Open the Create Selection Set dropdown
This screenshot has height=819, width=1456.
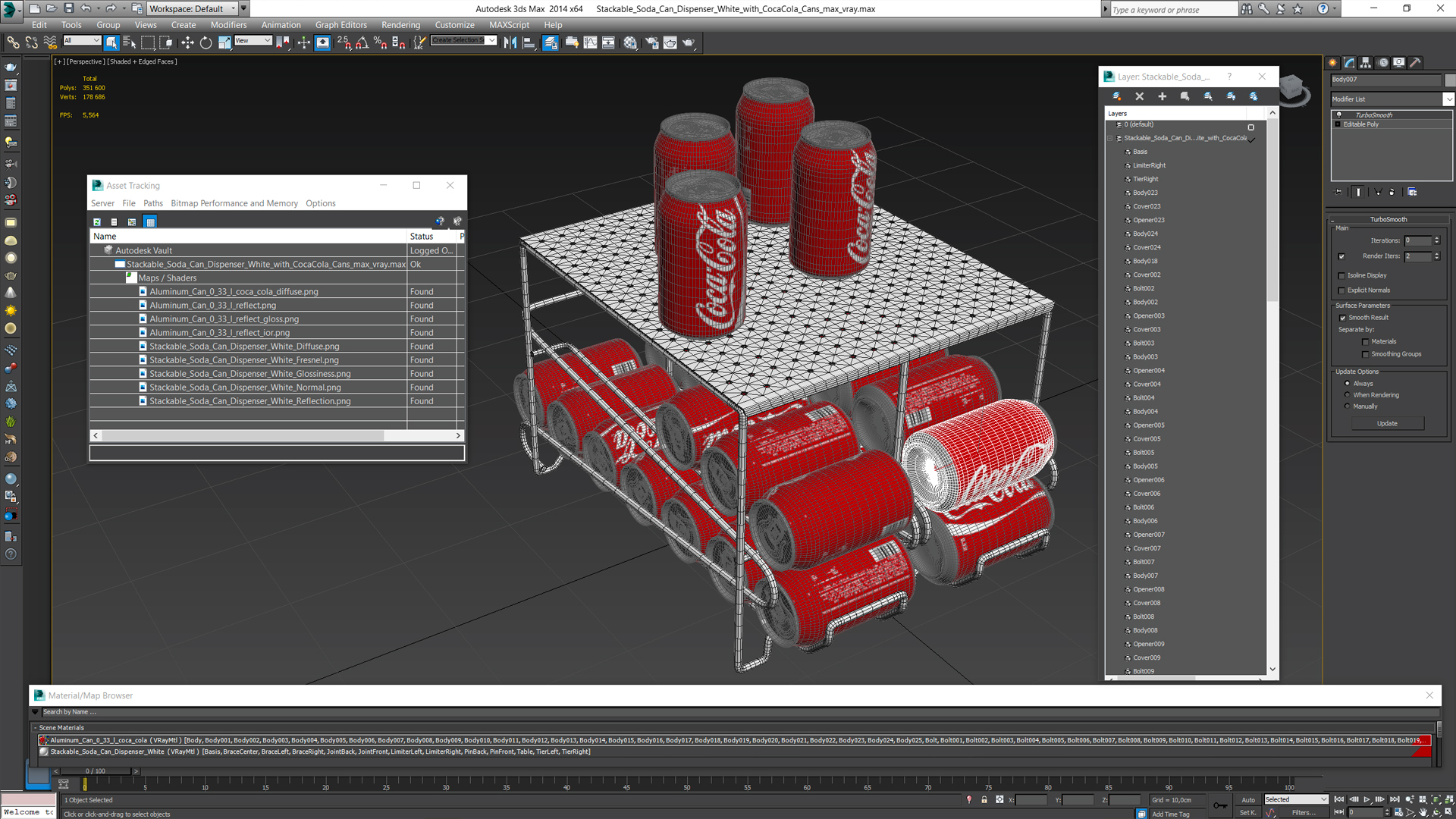[463, 40]
